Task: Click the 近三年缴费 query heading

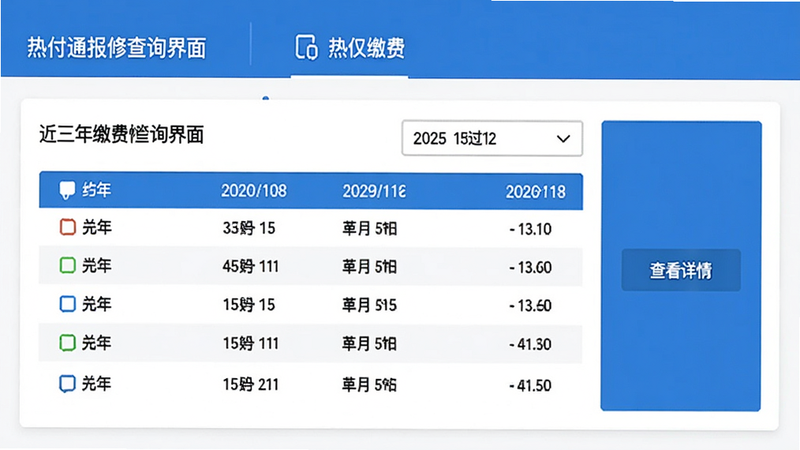Action: point(121,135)
